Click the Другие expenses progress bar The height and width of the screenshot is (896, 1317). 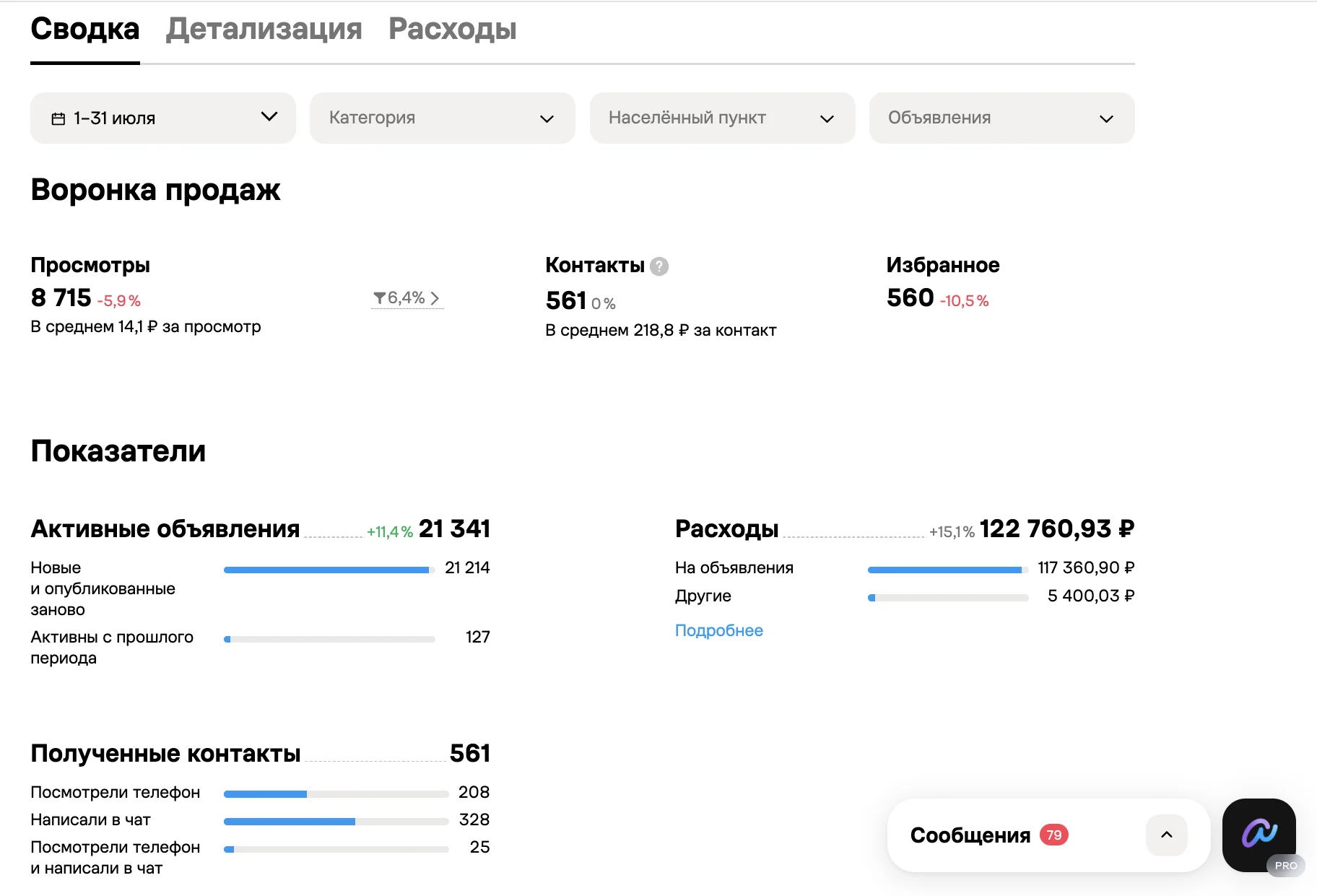coord(948,598)
